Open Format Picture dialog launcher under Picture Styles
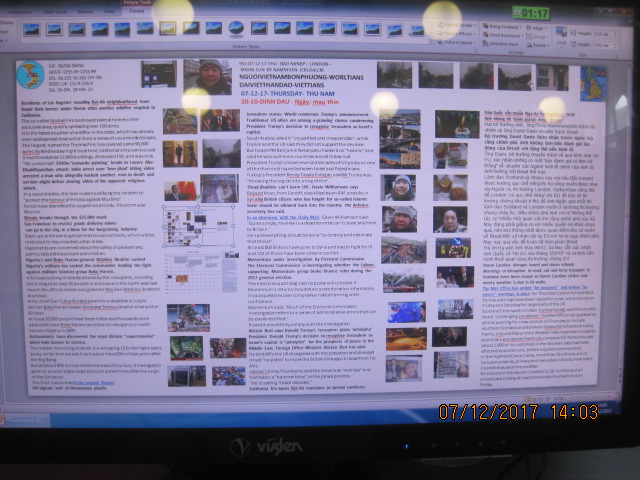The image size is (640, 480). (476, 51)
